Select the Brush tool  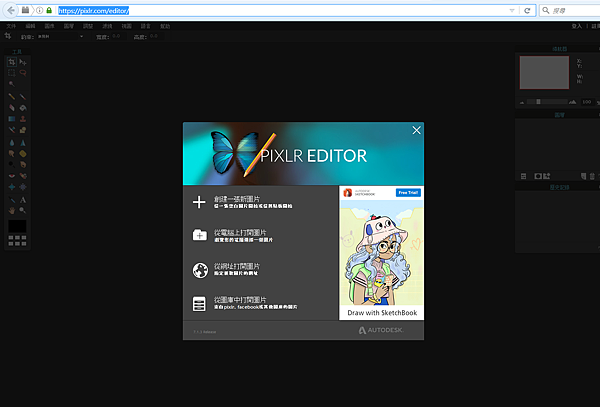pos(23,96)
